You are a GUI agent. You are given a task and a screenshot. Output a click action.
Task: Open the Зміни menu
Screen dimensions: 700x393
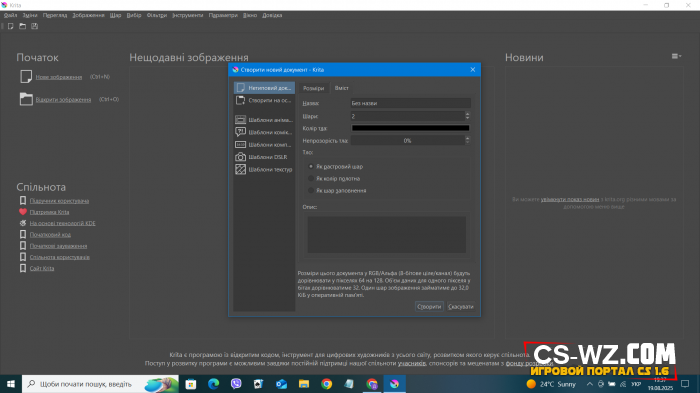click(30, 15)
